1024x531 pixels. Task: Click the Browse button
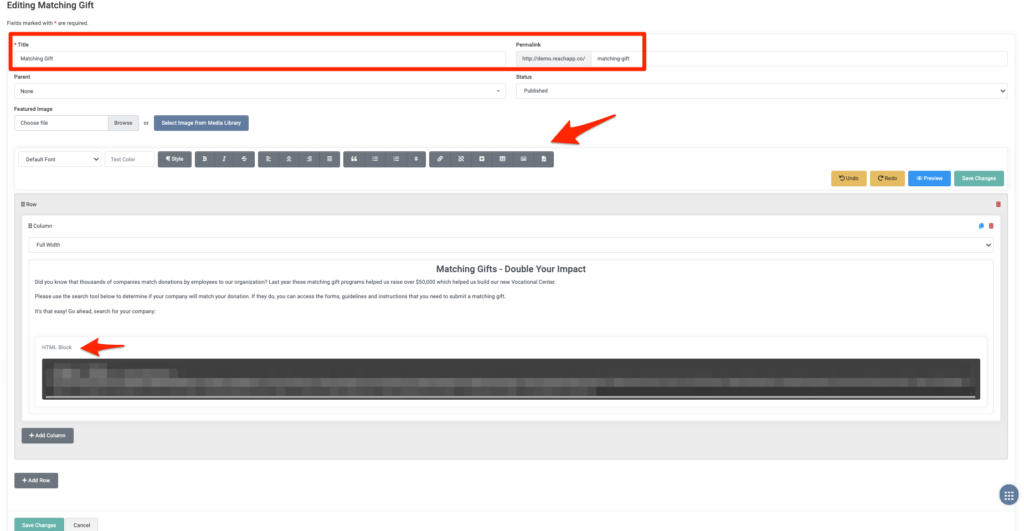[x=123, y=123]
